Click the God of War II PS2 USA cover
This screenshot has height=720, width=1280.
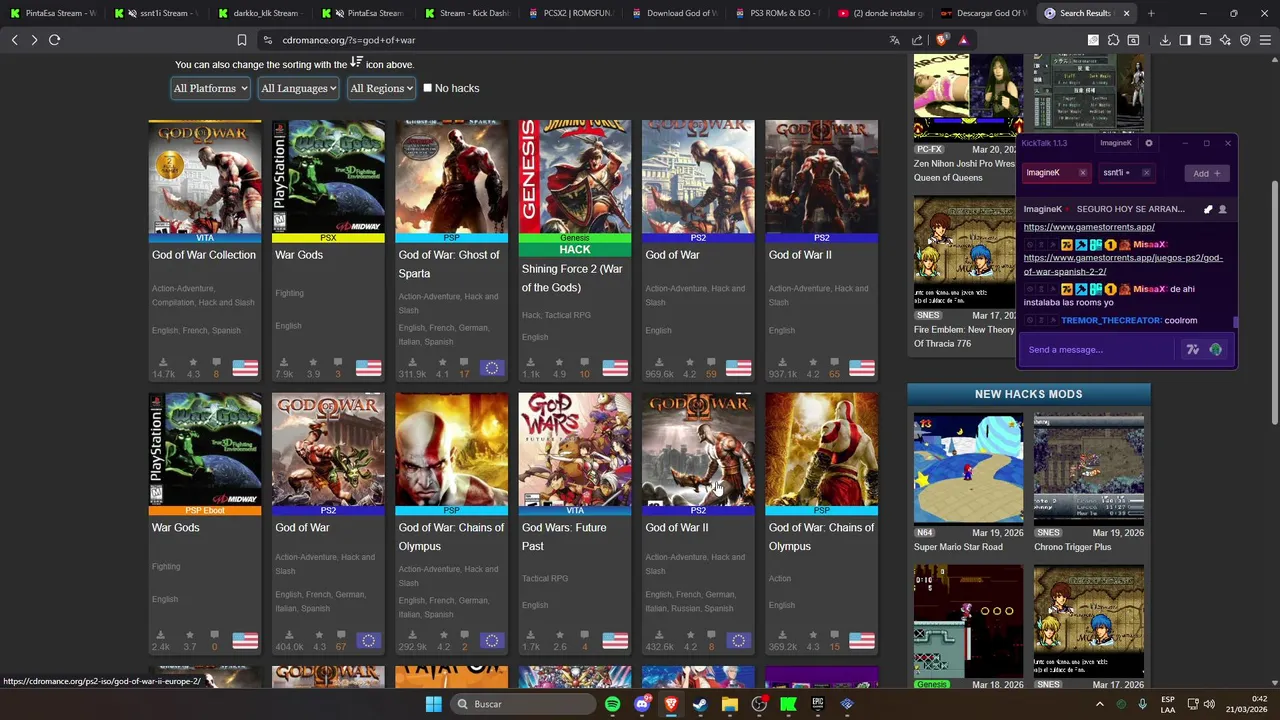821,177
